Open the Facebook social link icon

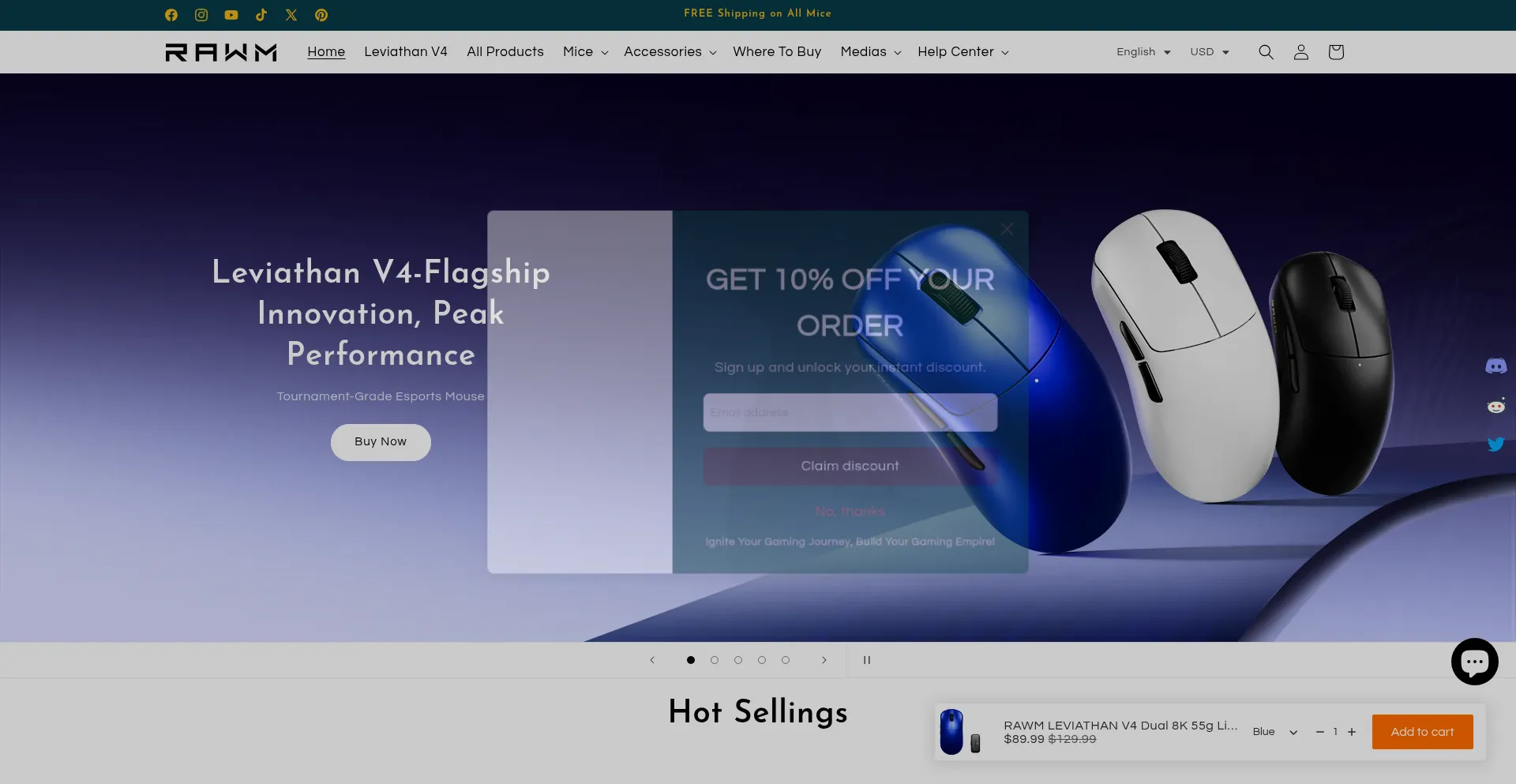pos(171,15)
